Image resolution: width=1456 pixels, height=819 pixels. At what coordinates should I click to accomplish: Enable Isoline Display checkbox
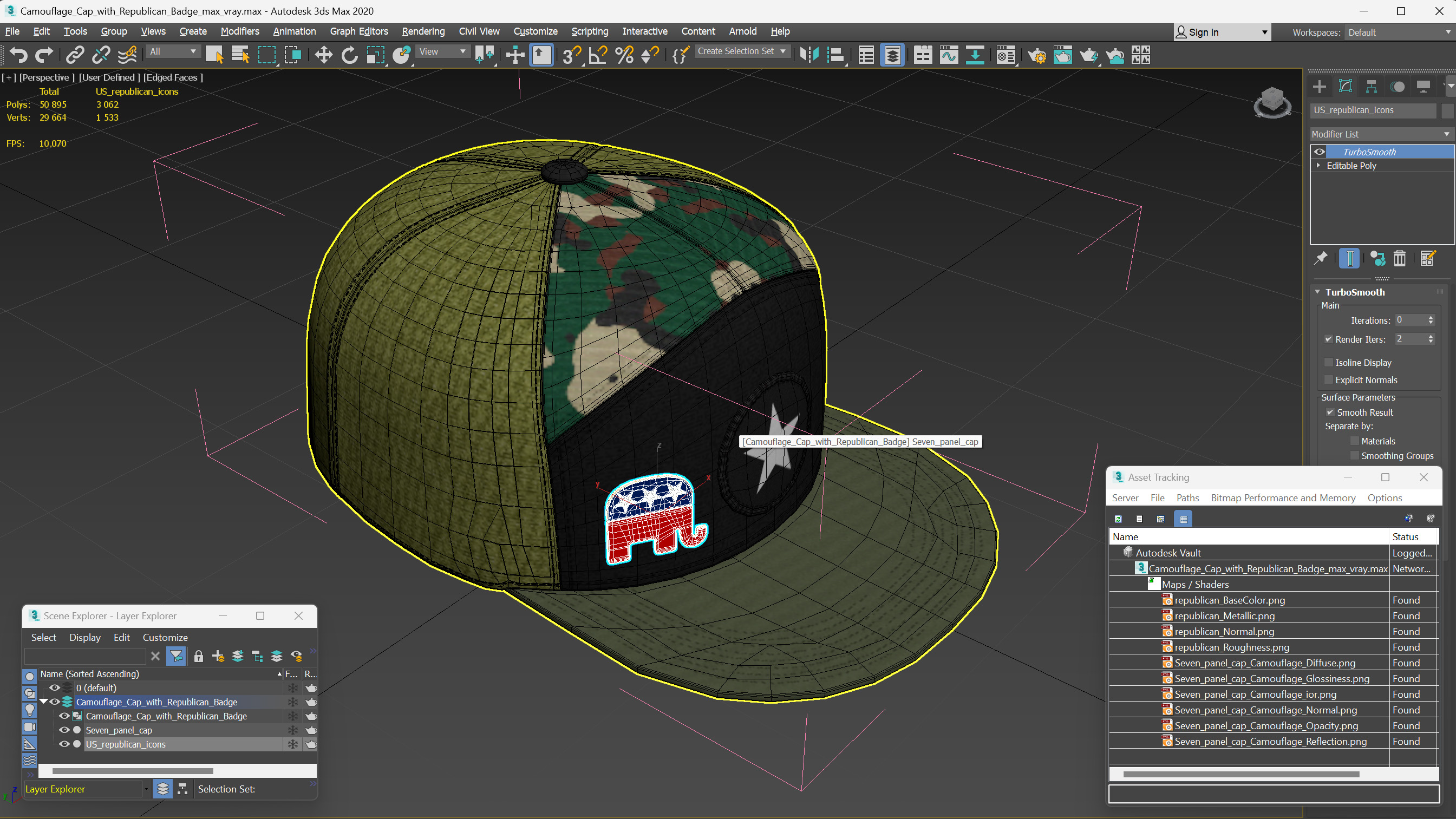(1329, 362)
